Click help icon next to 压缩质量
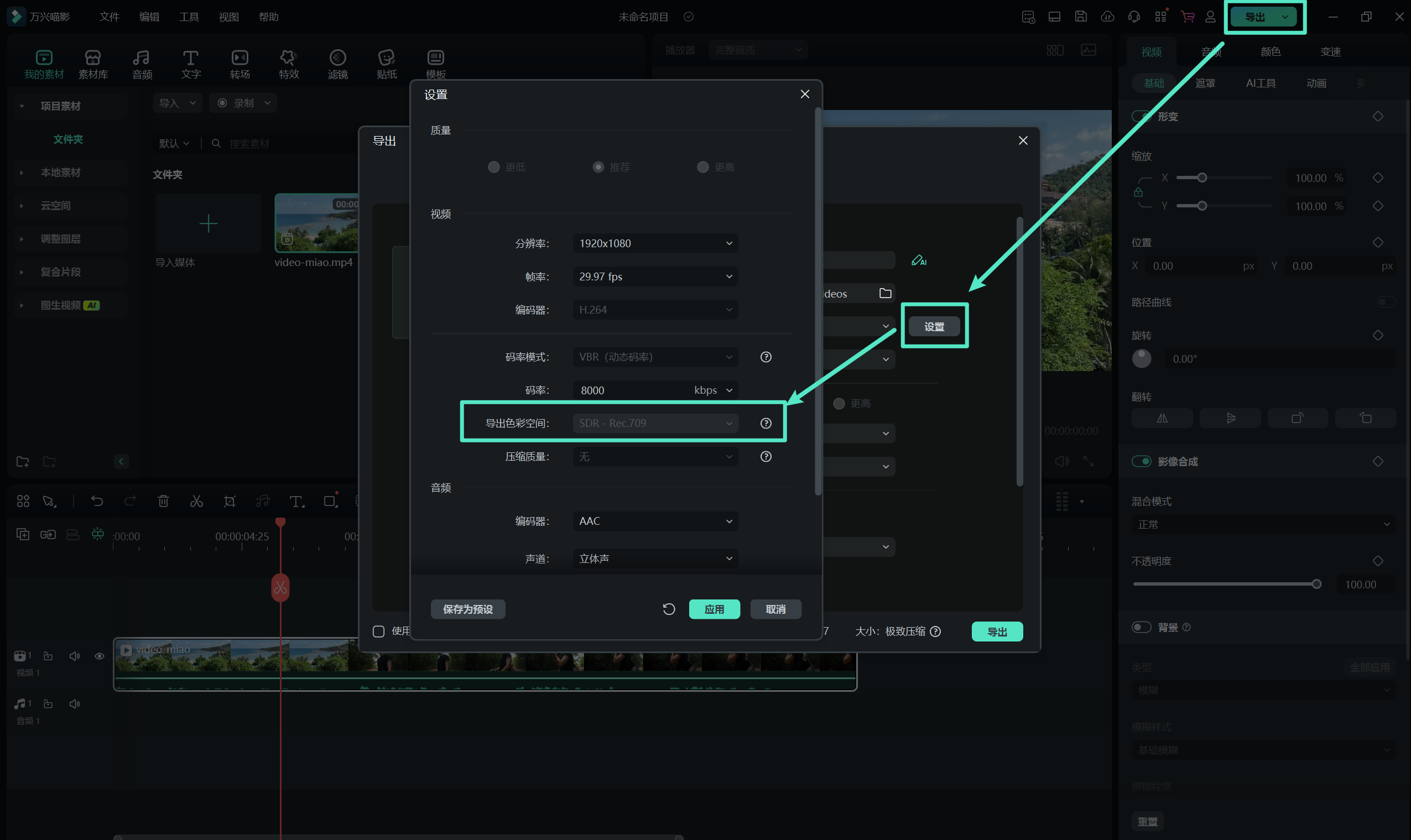This screenshot has width=1411, height=840. (765, 457)
